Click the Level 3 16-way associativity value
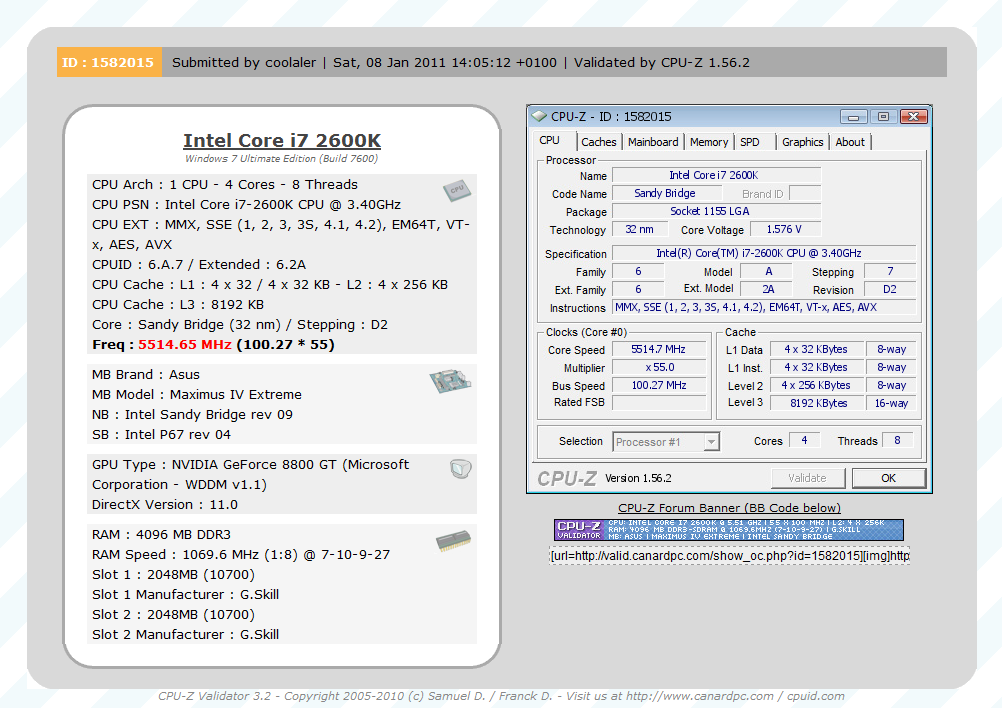The width and height of the screenshot is (1002, 708). (x=891, y=403)
